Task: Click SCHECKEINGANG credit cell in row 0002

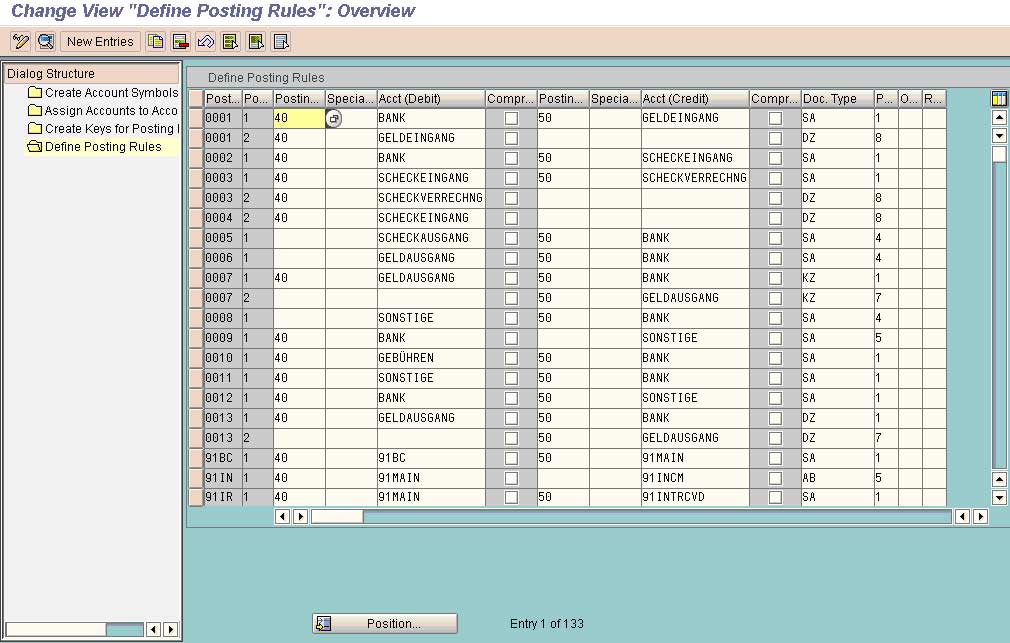Action: click(695, 158)
